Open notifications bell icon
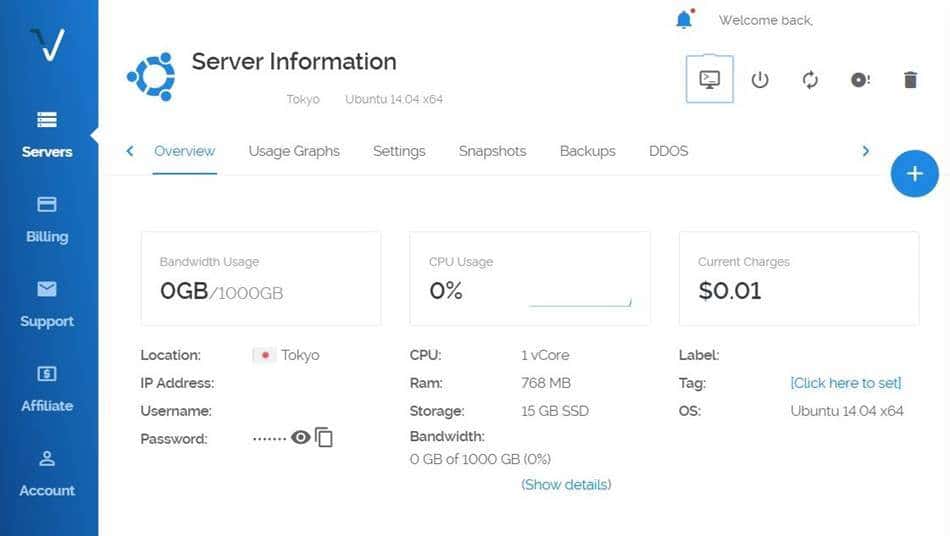The height and width of the screenshot is (536, 950). 684,19
